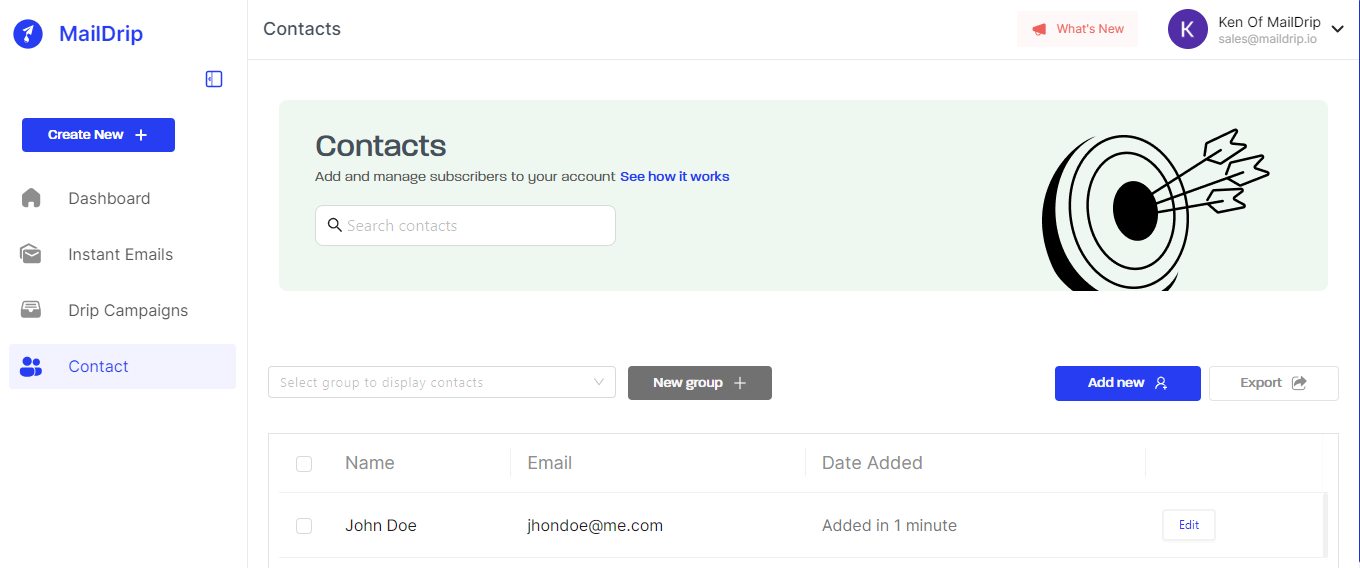Screen dimensions: 1360x568
Task: Focus the Search contacts field
Action: click(x=465, y=226)
